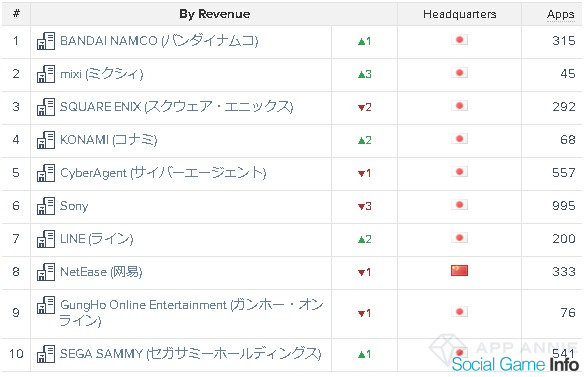The width and height of the screenshot is (587, 377).
Task: Click the building icon beside BANDAI NAMCO
Action: [x=46, y=41]
